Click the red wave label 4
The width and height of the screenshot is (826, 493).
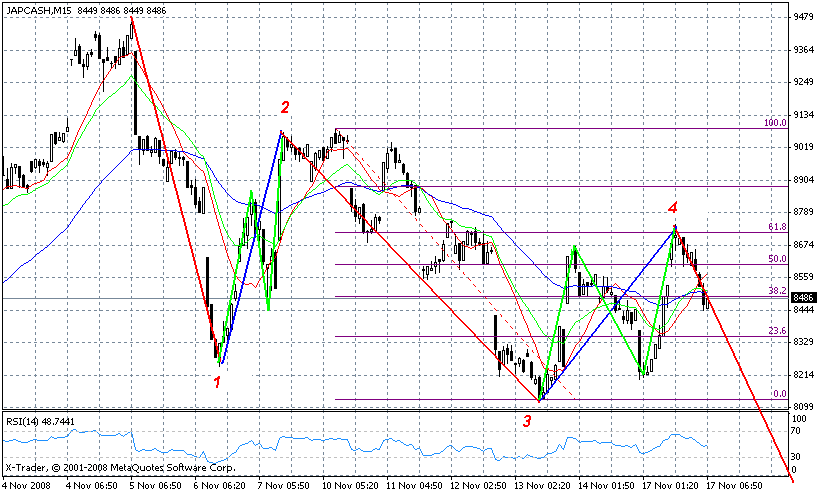click(x=673, y=208)
